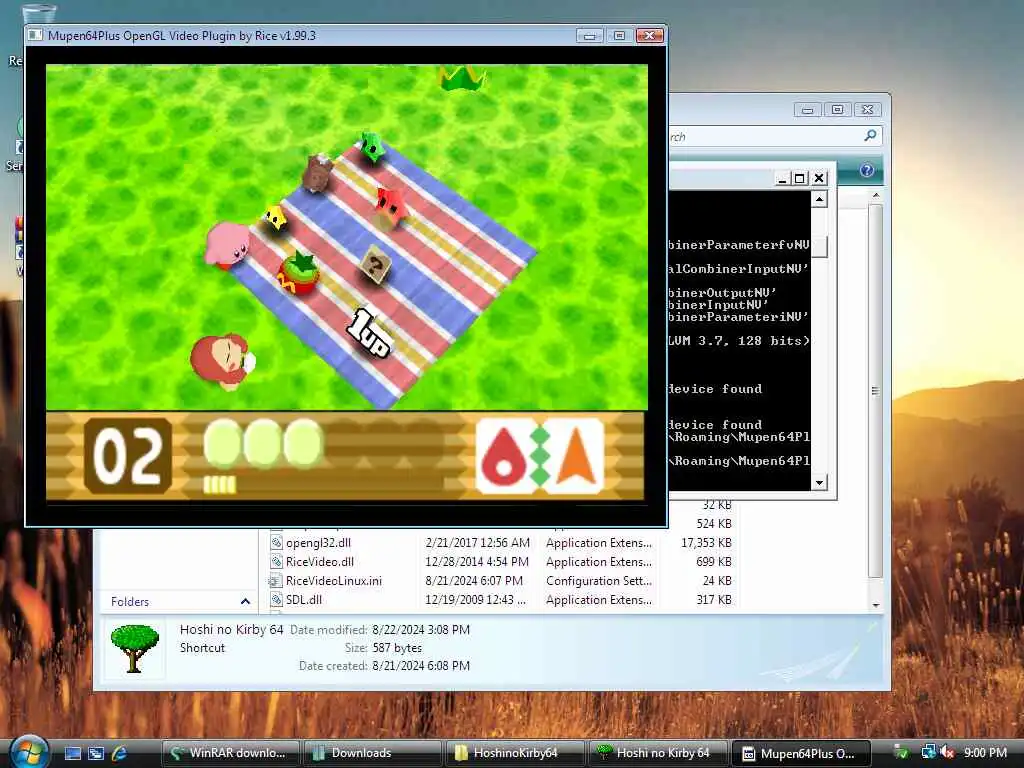Click the lives counter 02 in game HUD
Image resolution: width=1024 pixels, height=768 pixels.
128,456
